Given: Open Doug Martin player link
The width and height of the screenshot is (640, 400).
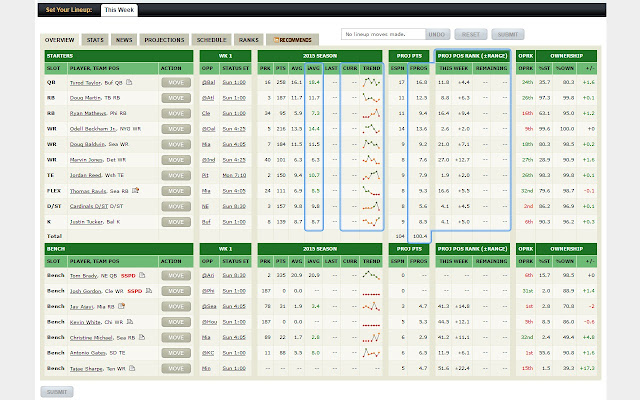Looking at the screenshot, I should point(83,98).
